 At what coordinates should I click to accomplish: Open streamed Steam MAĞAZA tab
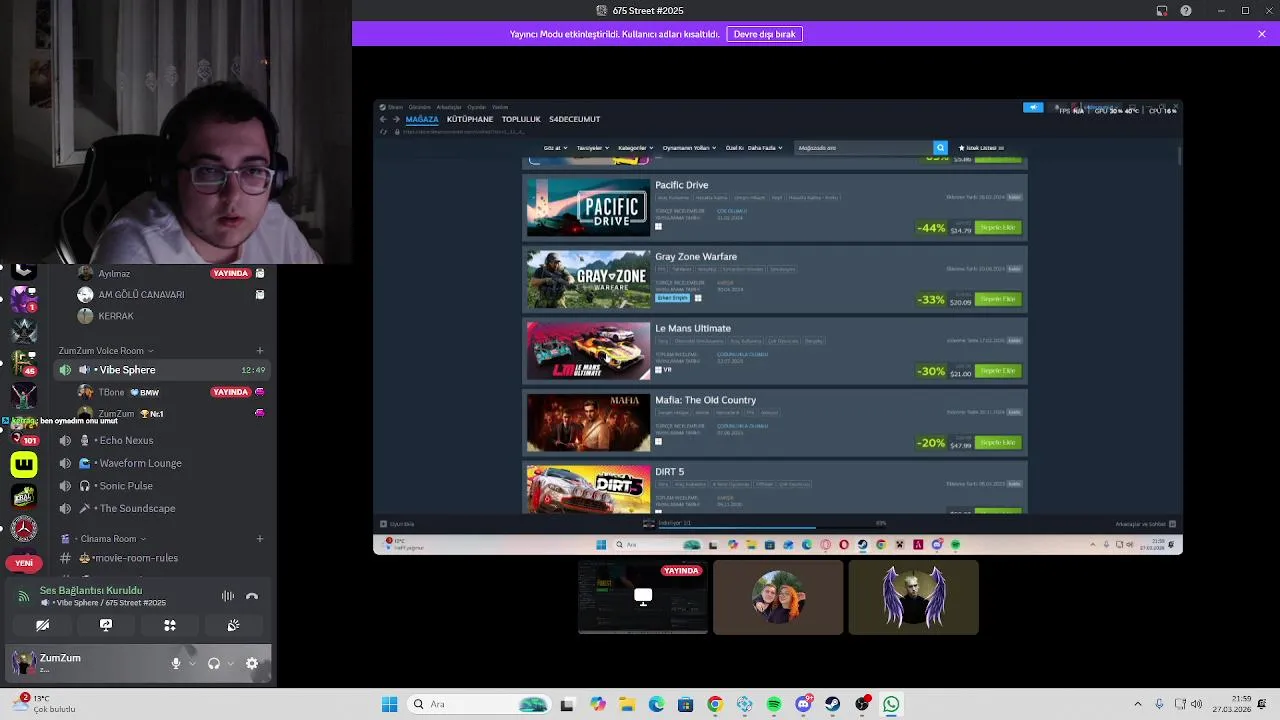pos(422,119)
